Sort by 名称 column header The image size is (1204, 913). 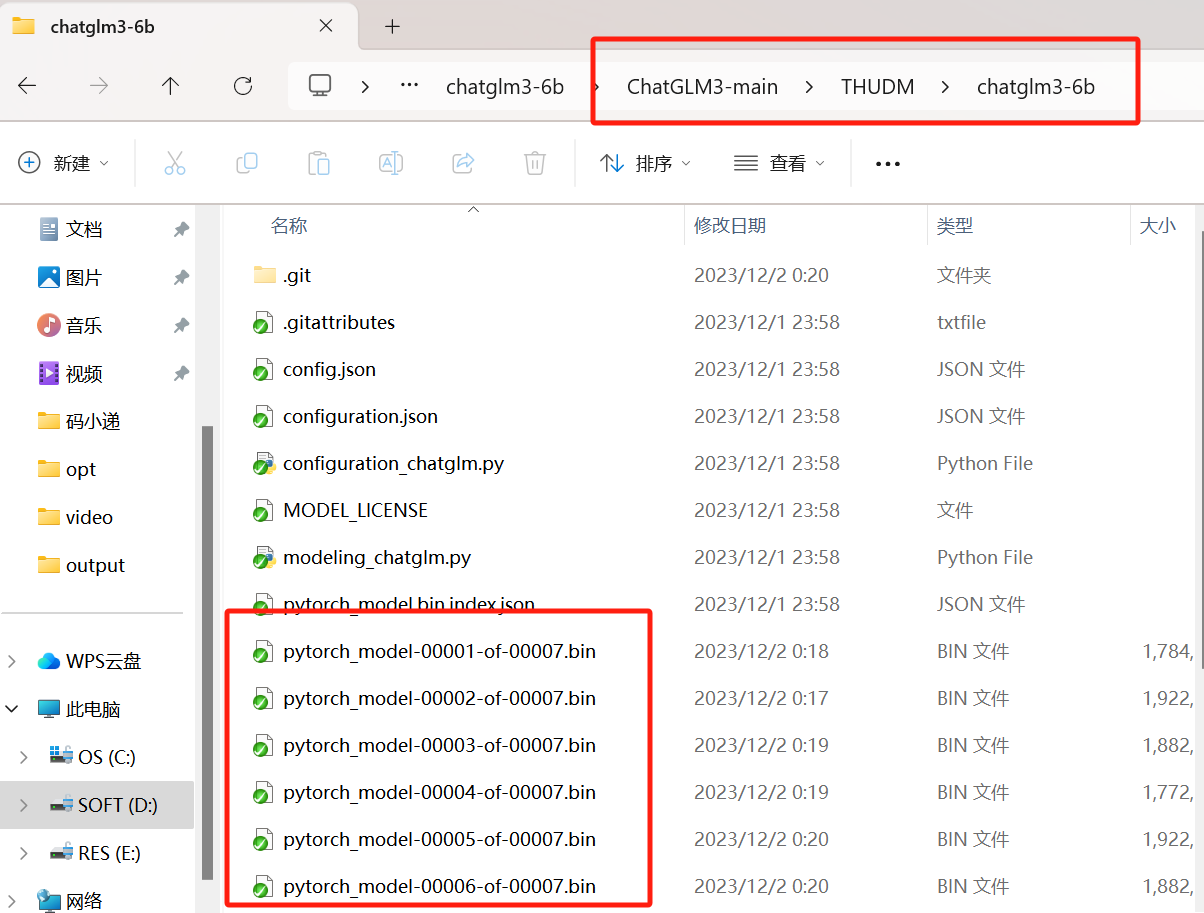(289, 226)
